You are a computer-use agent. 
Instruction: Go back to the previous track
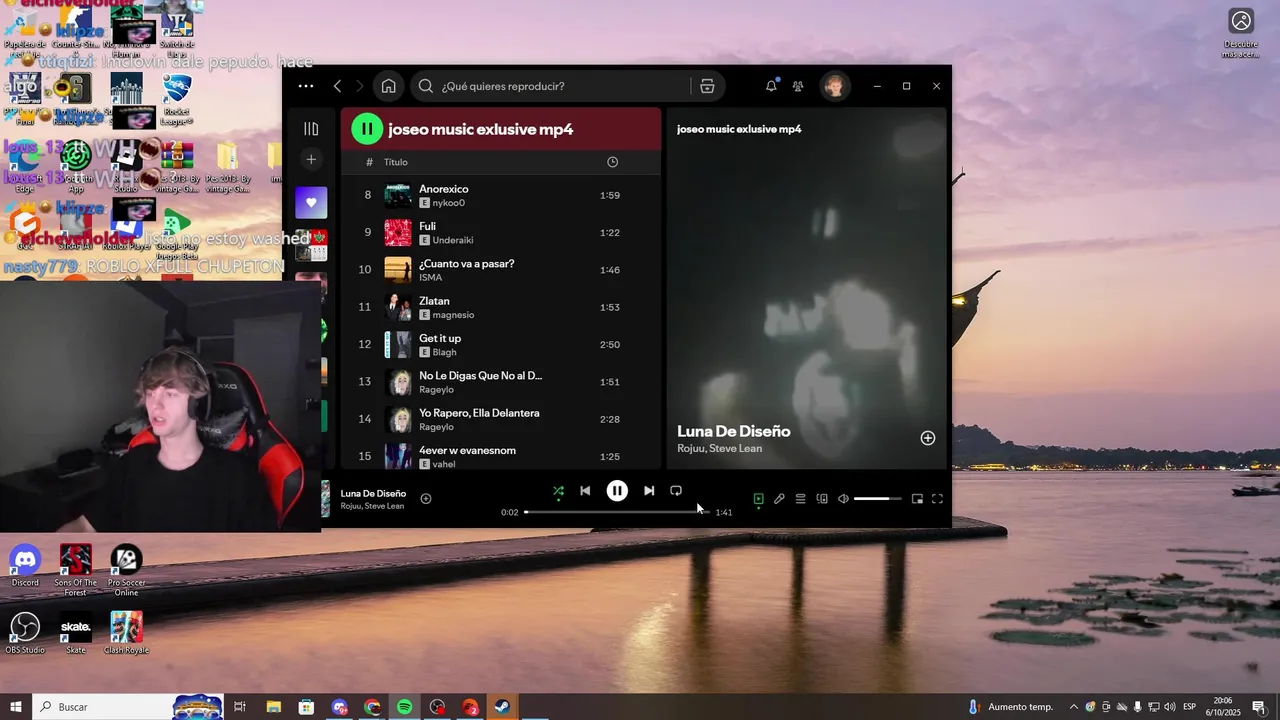point(585,491)
